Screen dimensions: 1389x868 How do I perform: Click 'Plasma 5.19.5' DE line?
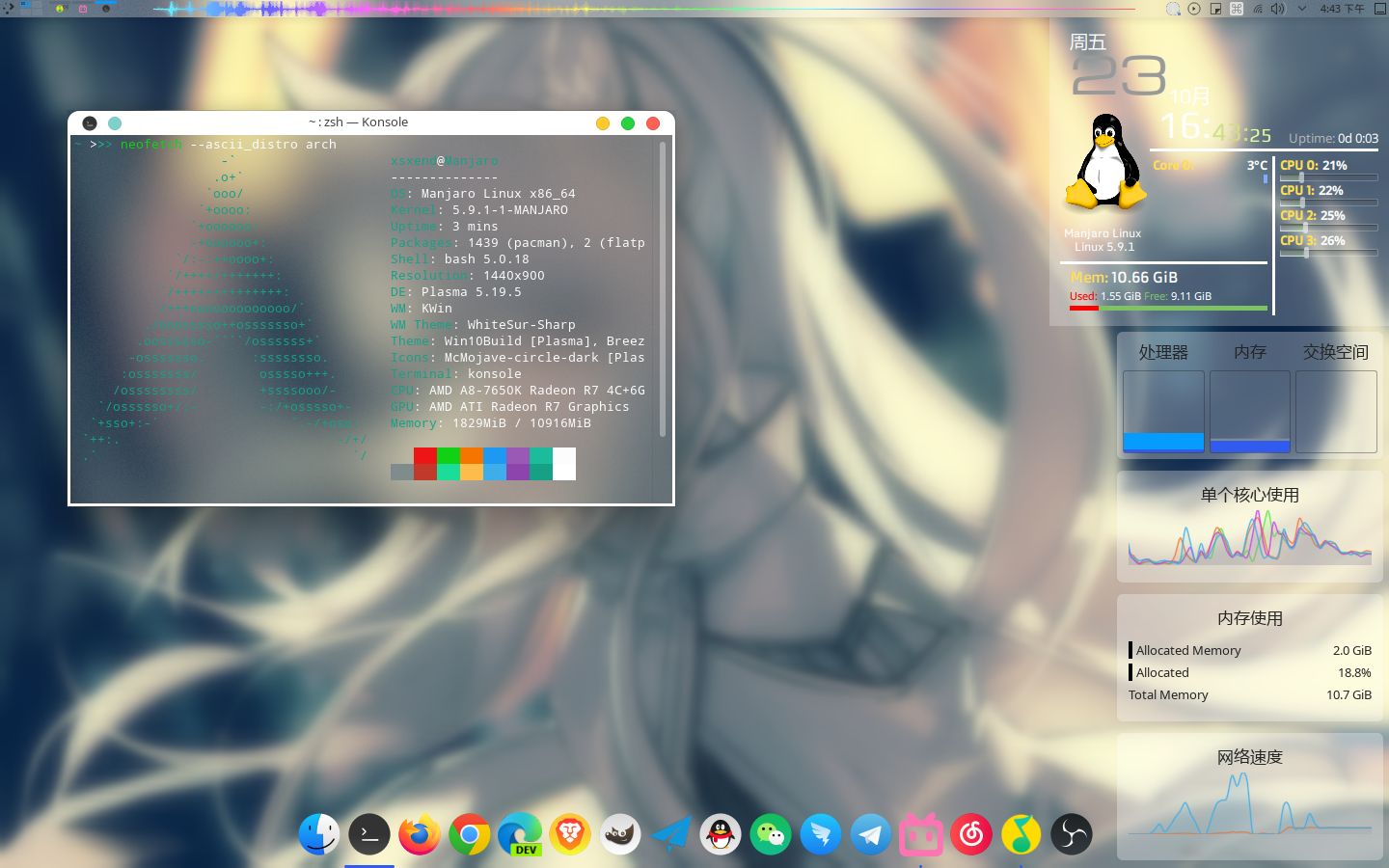coord(472,292)
